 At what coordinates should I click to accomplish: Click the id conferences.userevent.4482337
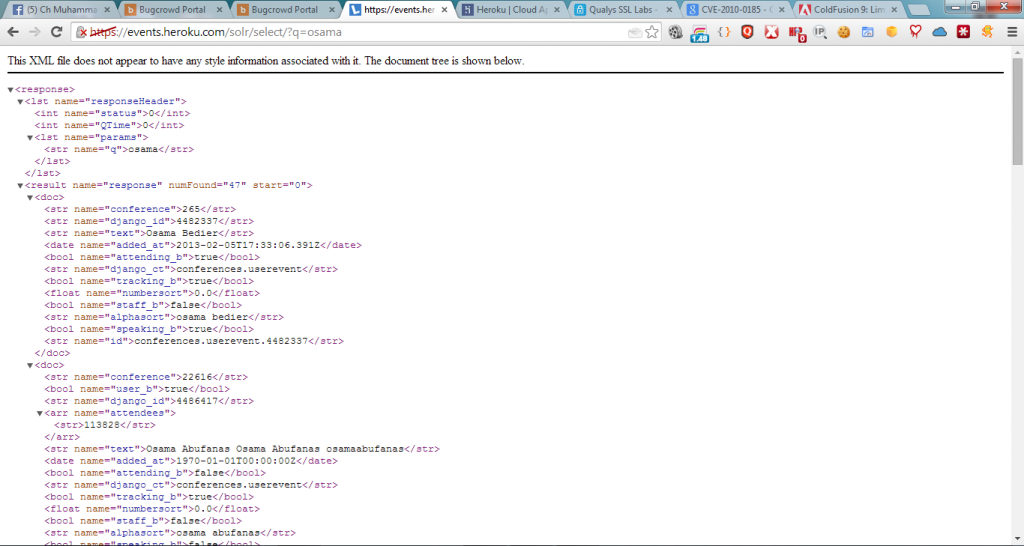(221, 342)
